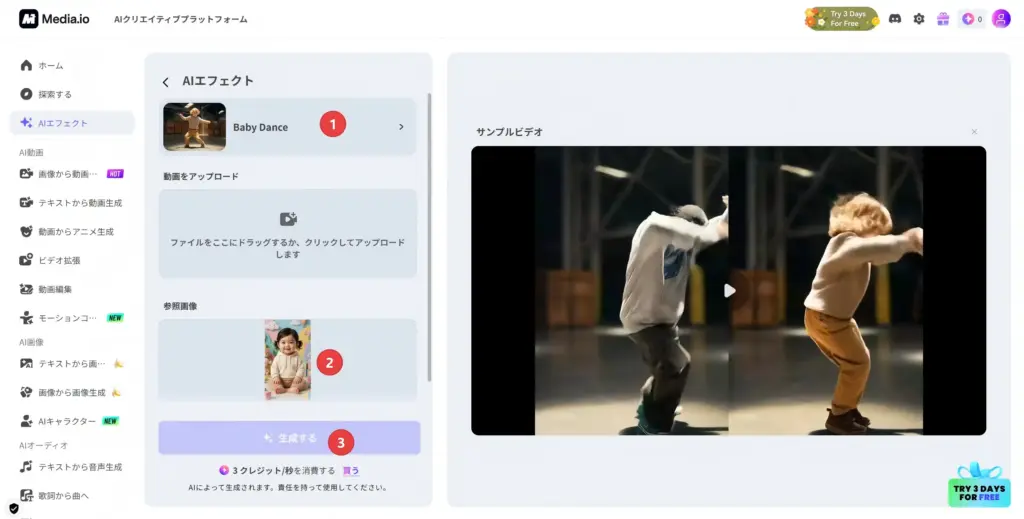The image size is (1024, 519).
Task: Click the AIクリエイティブプラットフォーム header text
Action: point(181,20)
